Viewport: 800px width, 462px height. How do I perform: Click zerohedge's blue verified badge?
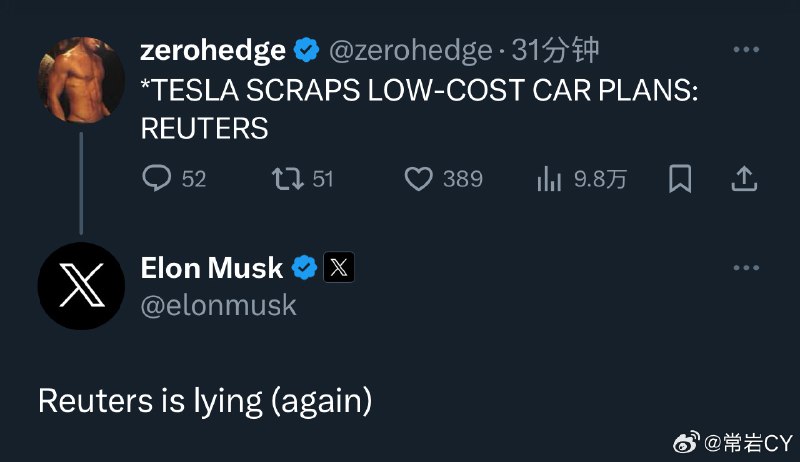click(x=306, y=50)
